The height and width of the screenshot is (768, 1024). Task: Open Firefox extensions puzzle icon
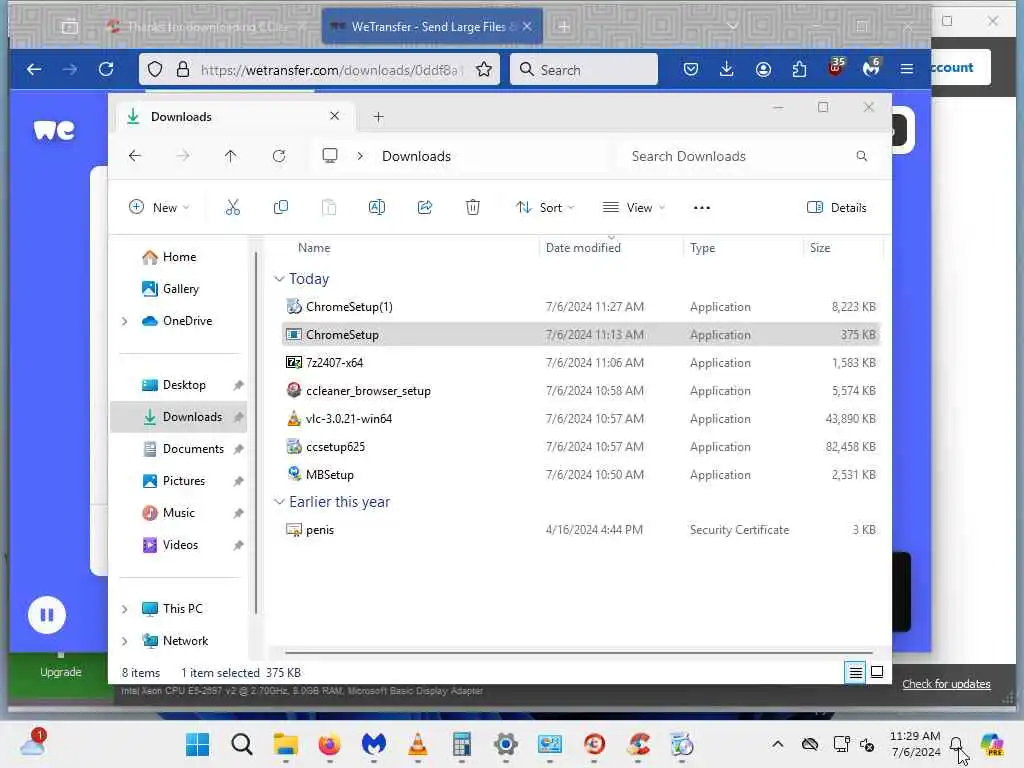pyautogui.click(x=799, y=69)
